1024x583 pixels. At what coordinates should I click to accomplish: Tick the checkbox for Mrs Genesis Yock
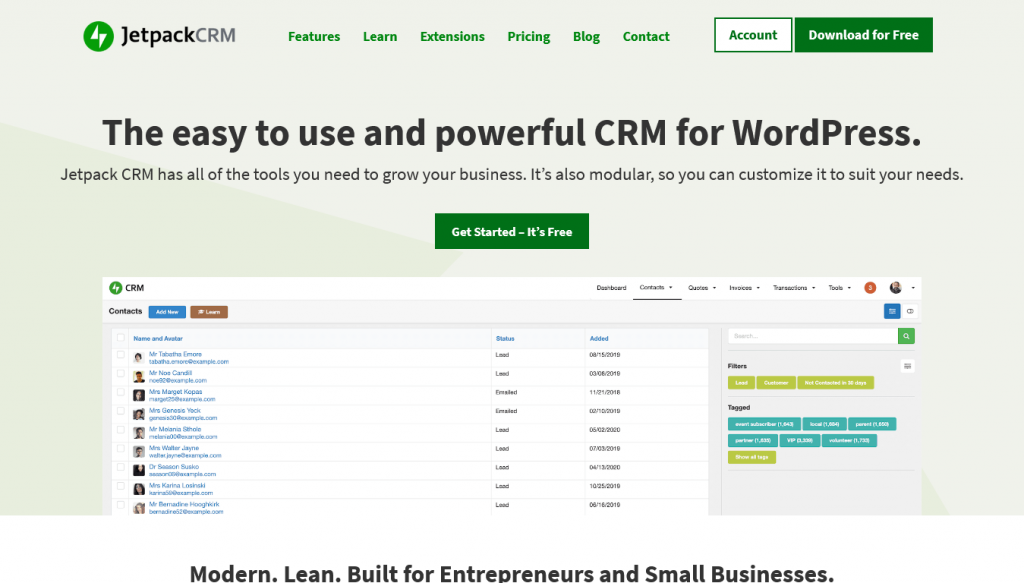(121, 411)
